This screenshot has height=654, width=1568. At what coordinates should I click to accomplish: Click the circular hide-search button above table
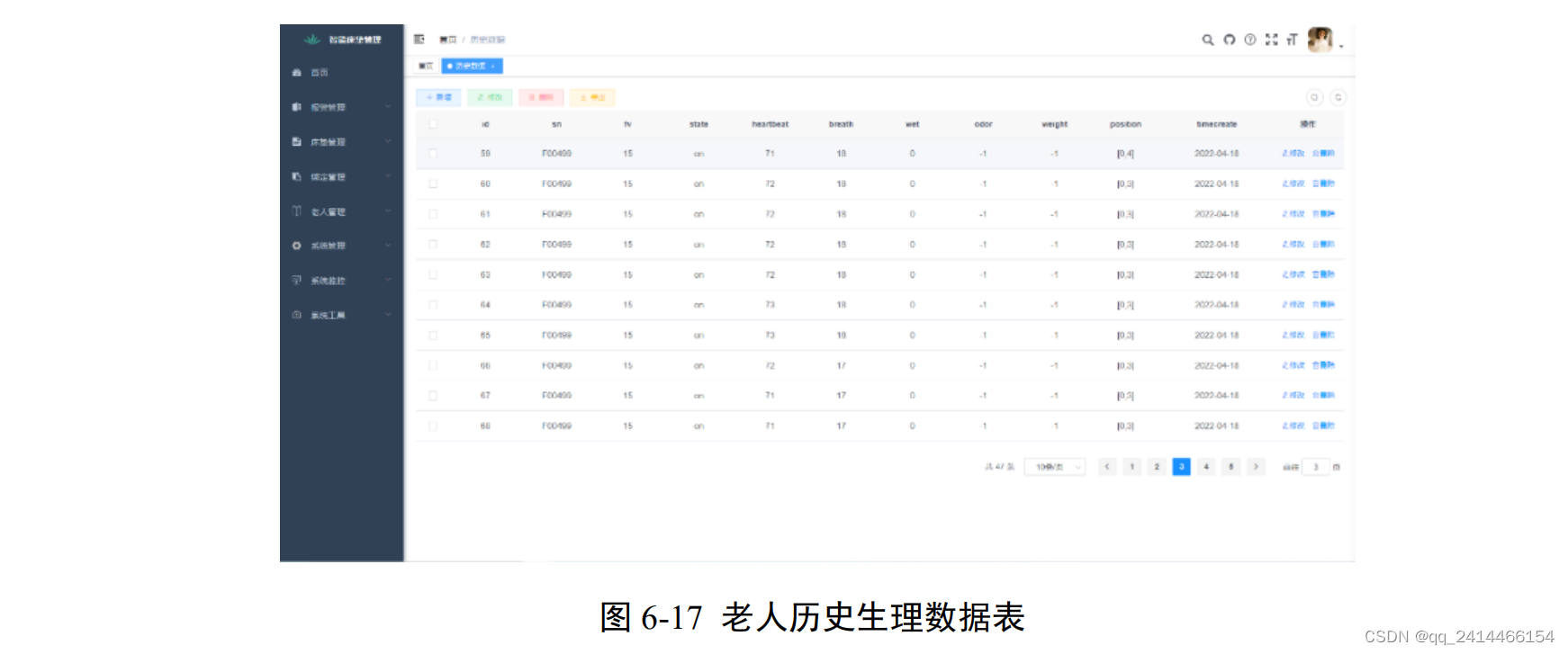tap(1314, 97)
